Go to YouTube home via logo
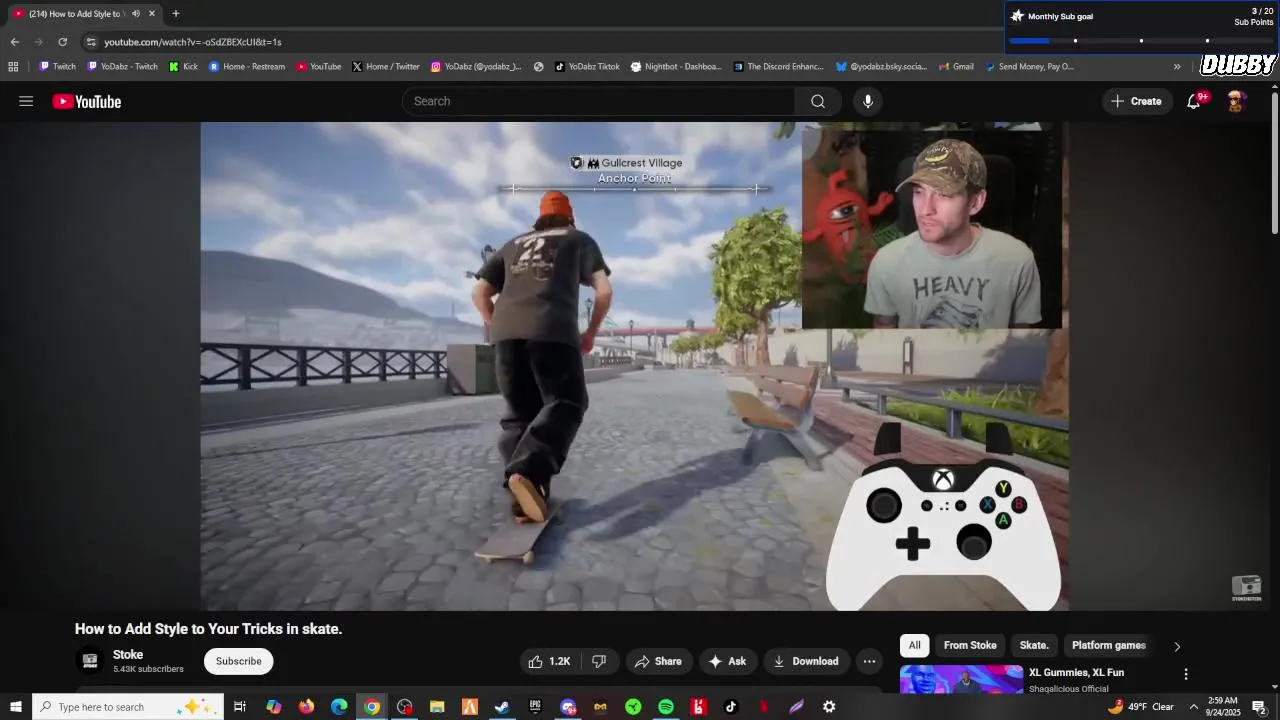Screen dimensions: 1280x720 click(87, 101)
